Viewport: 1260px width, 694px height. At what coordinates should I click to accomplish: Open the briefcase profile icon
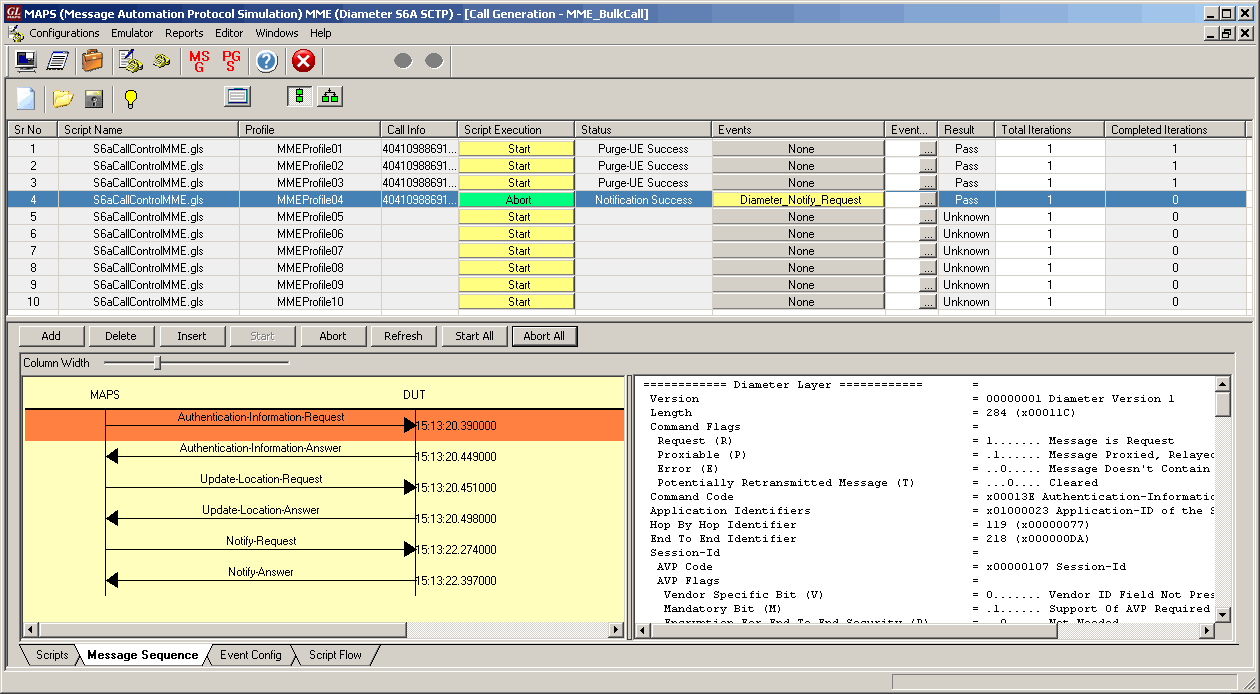click(93, 61)
